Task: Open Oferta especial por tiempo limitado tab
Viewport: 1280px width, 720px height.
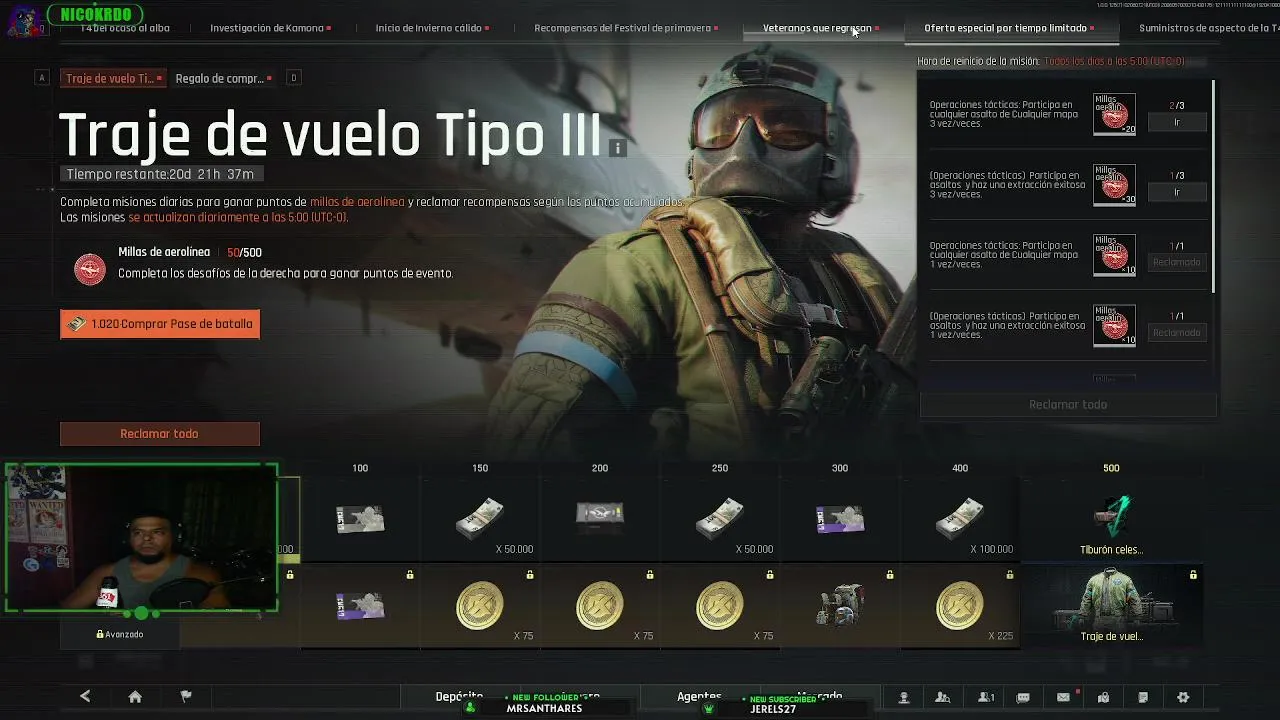Action: [1006, 28]
